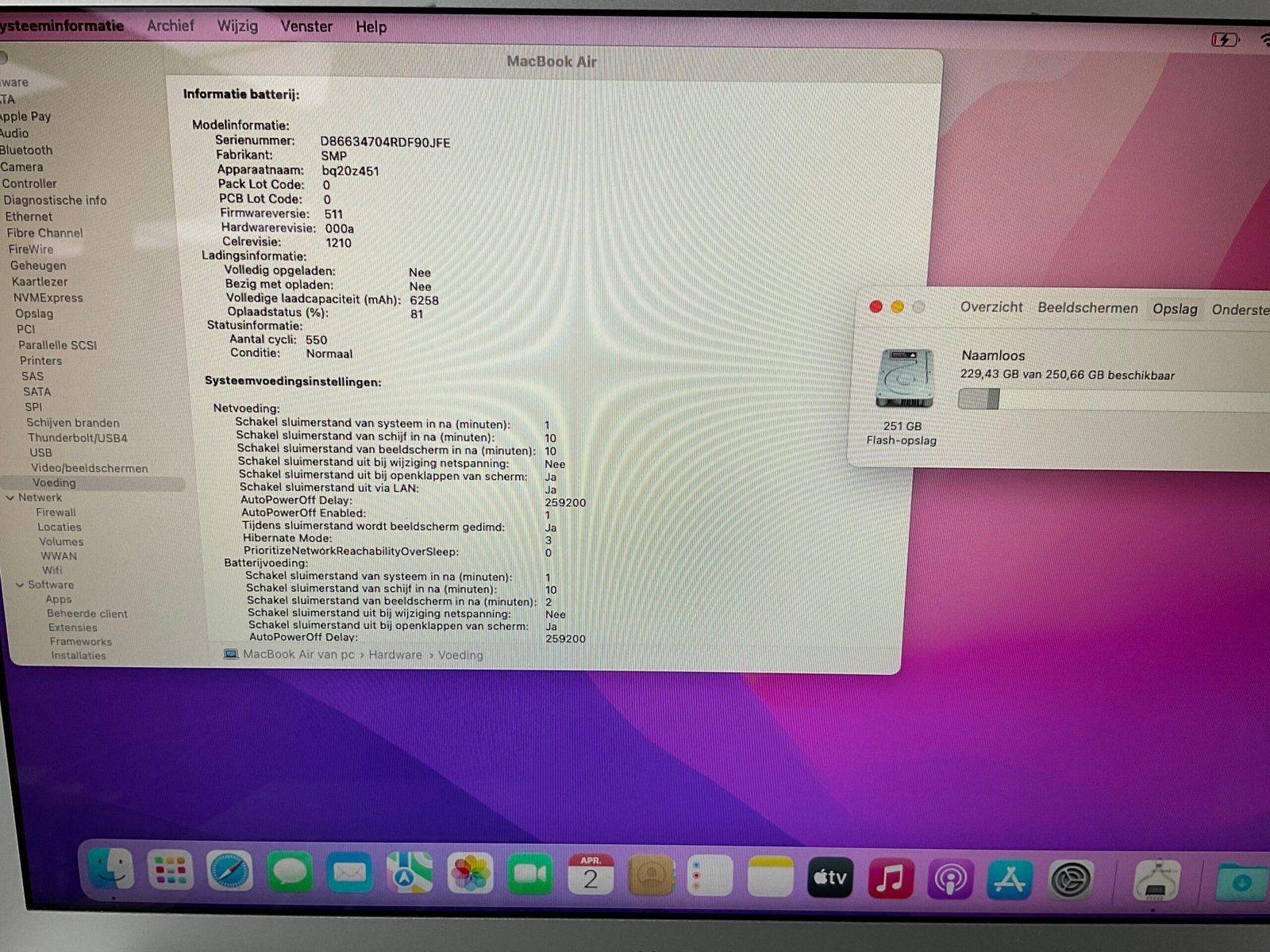Select Opslag in the sidebar

[x=34, y=313]
